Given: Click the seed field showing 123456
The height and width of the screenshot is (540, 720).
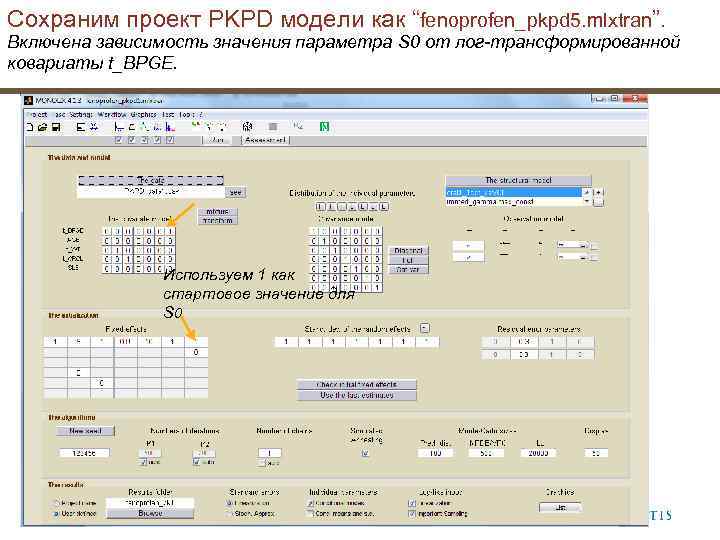Looking at the screenshot, I should pyautogui.click(x=84, y=453).
